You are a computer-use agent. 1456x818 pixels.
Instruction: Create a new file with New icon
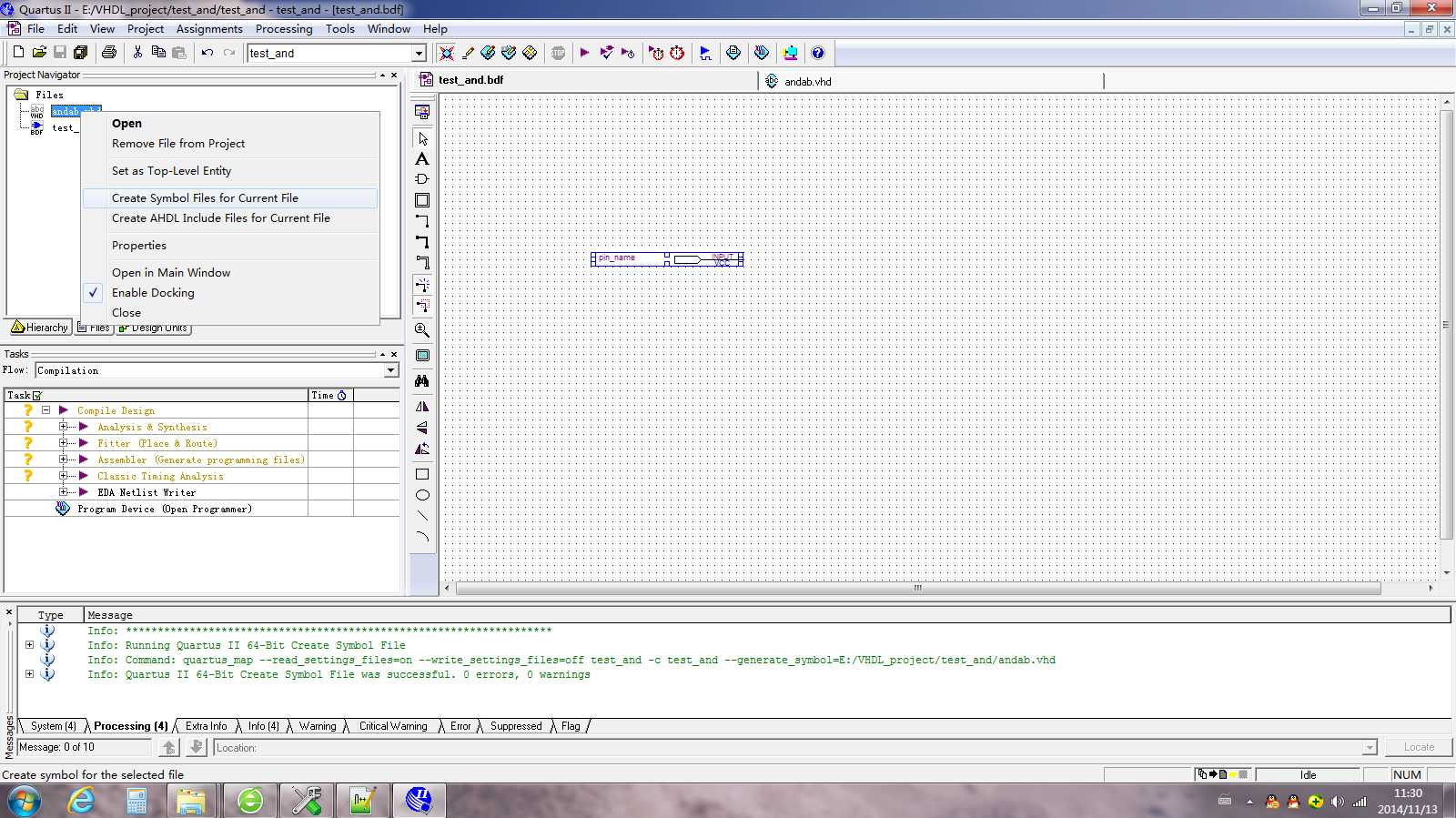coord(18,53)
